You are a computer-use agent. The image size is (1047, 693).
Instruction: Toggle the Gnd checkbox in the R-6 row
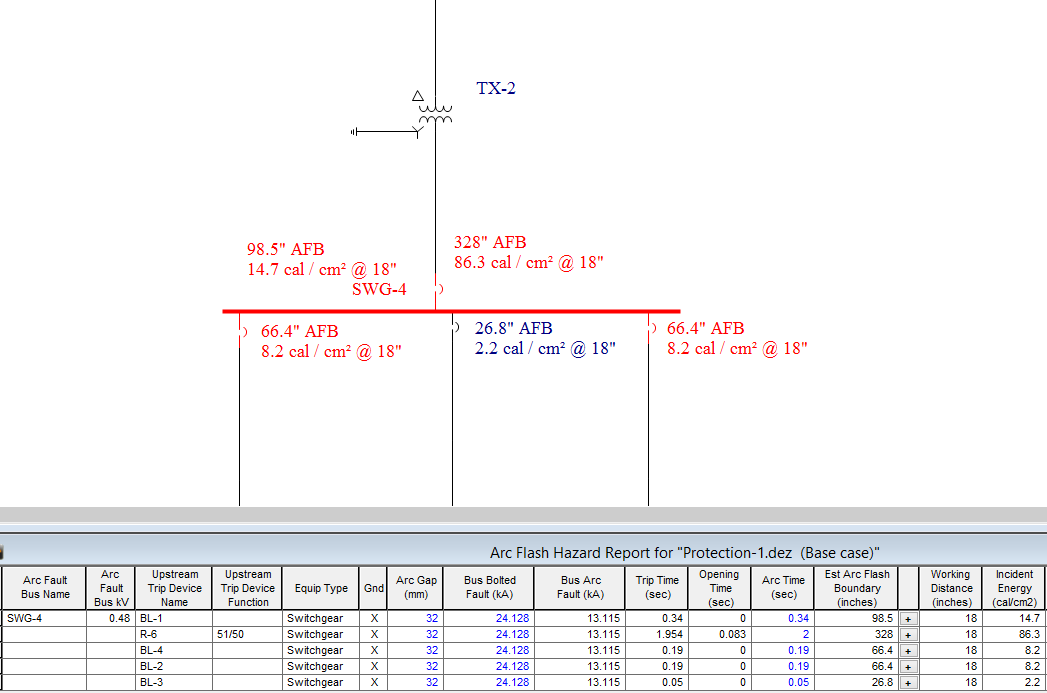(x=373, y=634)
